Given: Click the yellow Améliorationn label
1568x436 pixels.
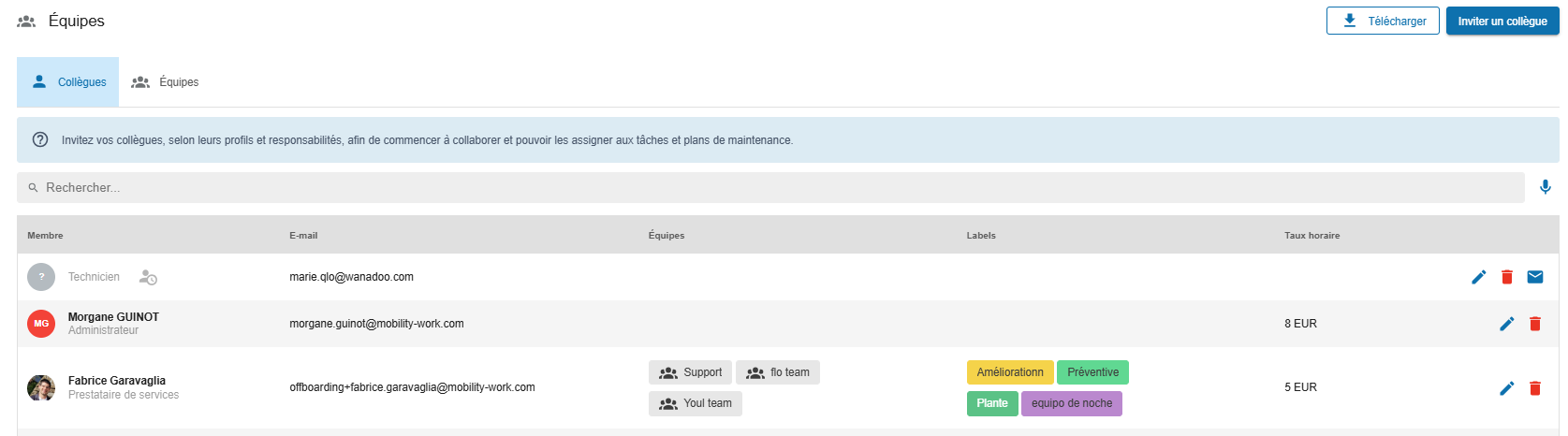Looking at the screenshot, I should 1009,372.
